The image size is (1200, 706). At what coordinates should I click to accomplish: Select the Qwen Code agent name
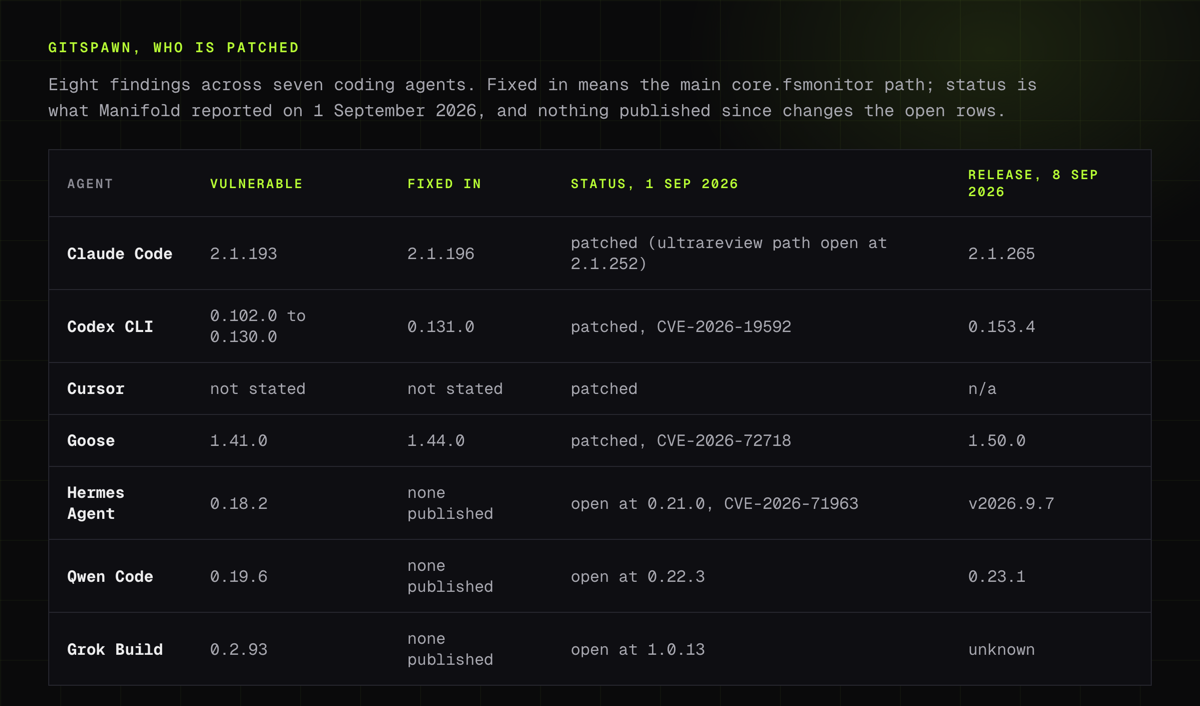110,577
